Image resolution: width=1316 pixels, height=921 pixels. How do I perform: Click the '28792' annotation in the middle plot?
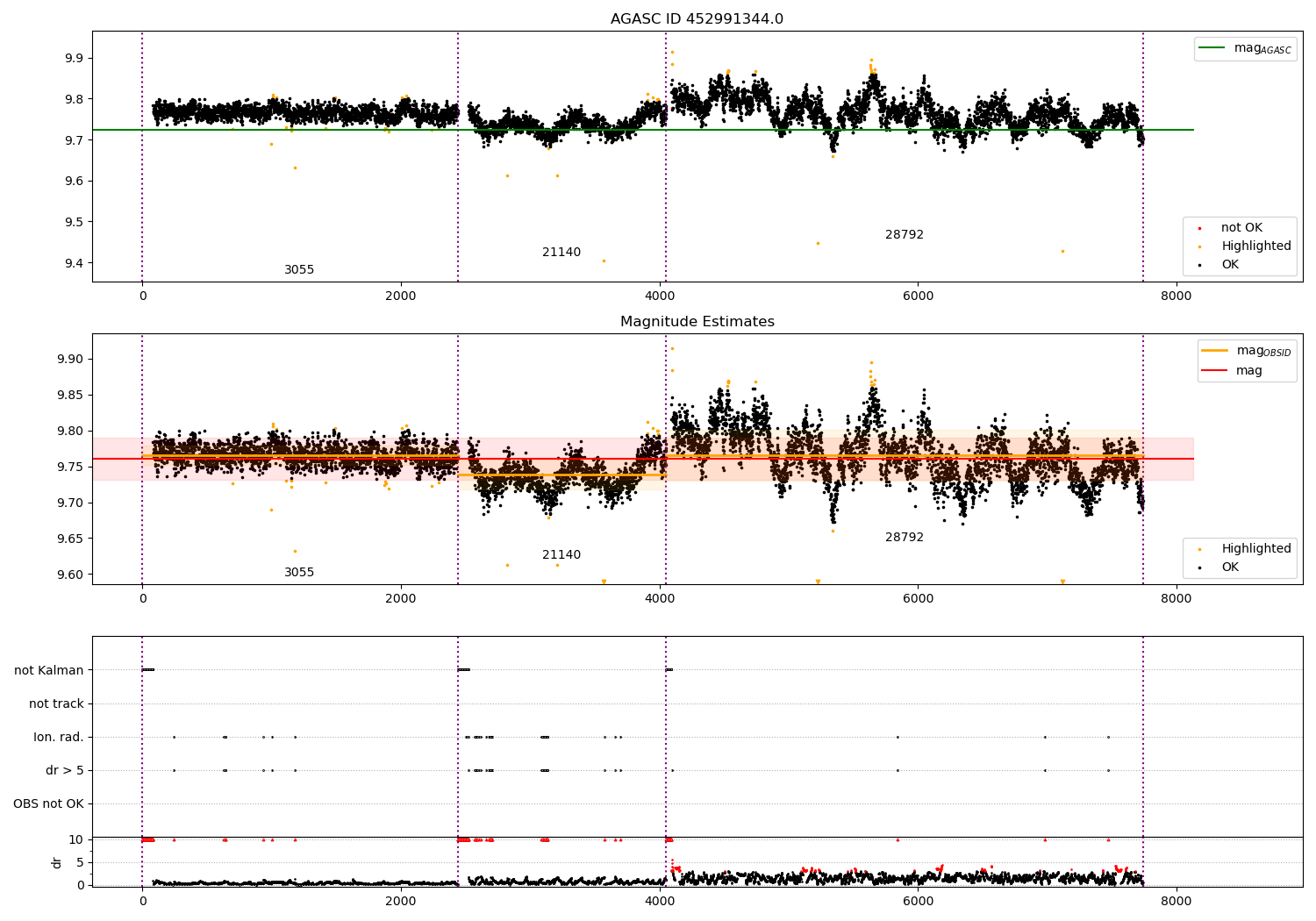coord(905,538)
